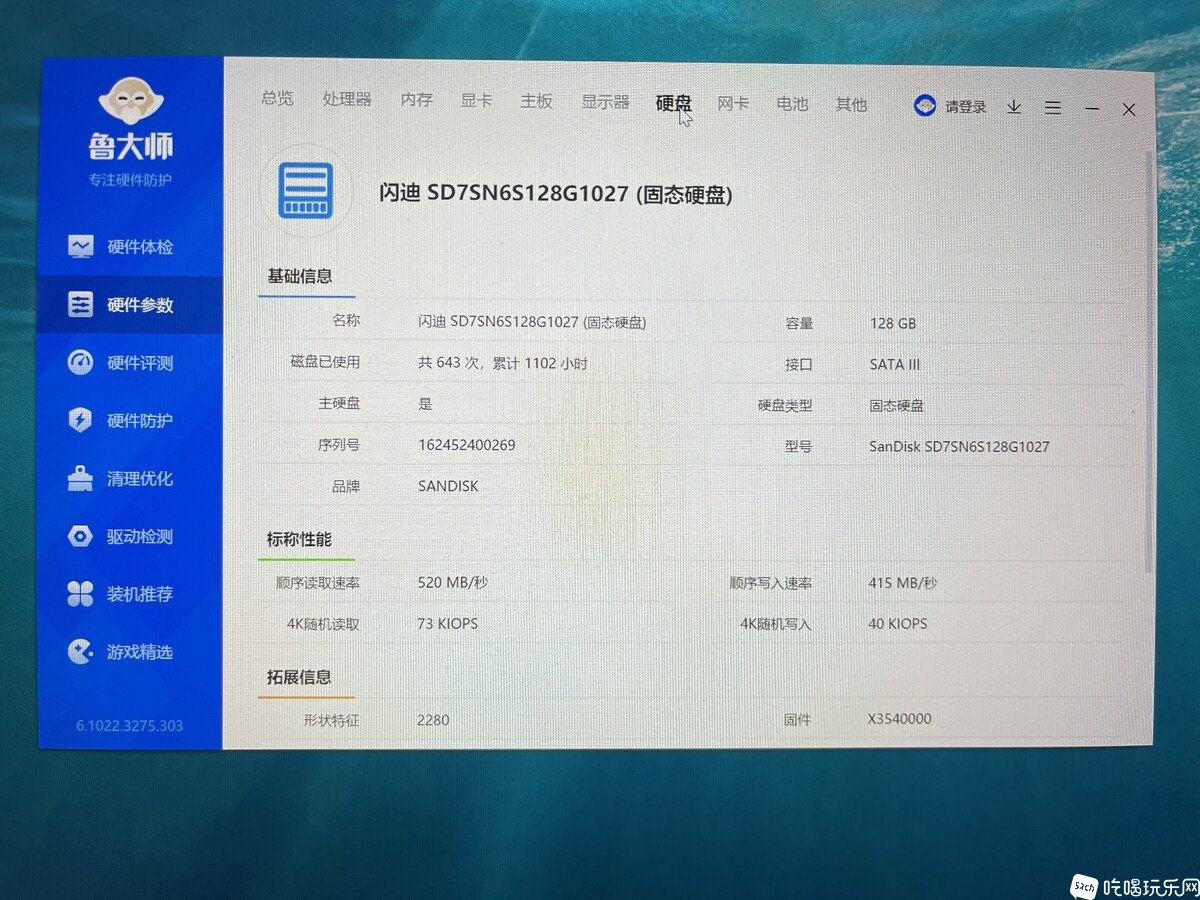
Task: Click the sequential write value 415 MB/秒
Action: click(x=903, y=583)
